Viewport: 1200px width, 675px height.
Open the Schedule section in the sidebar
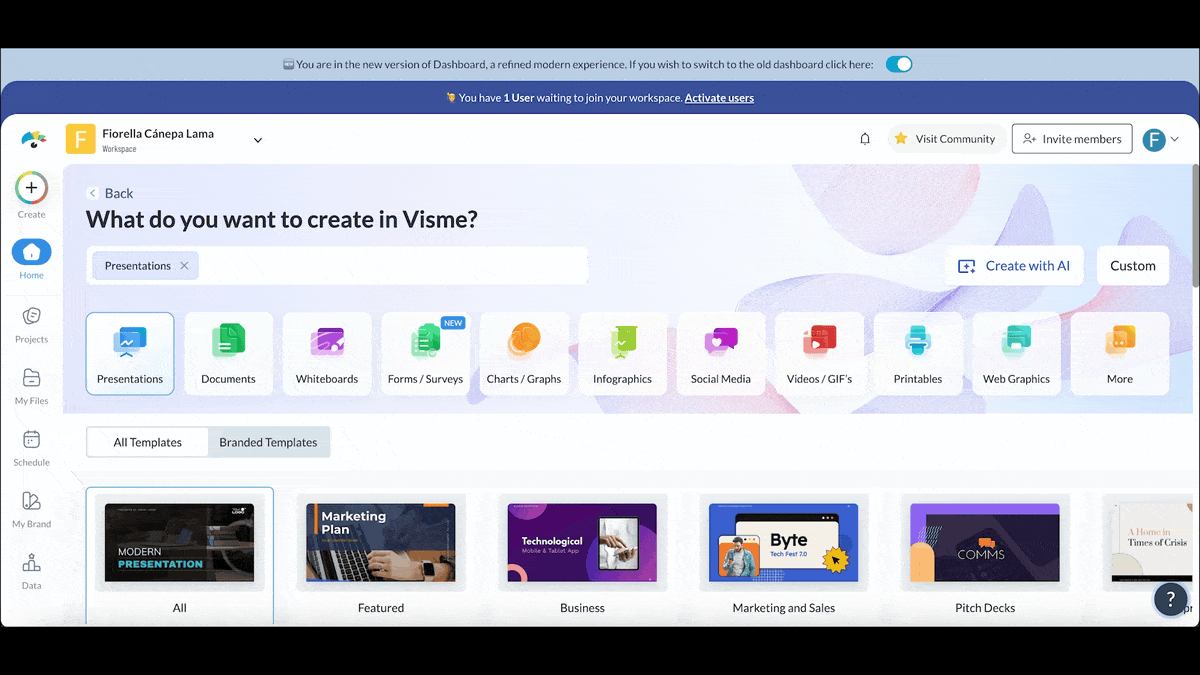pos(31,447)
